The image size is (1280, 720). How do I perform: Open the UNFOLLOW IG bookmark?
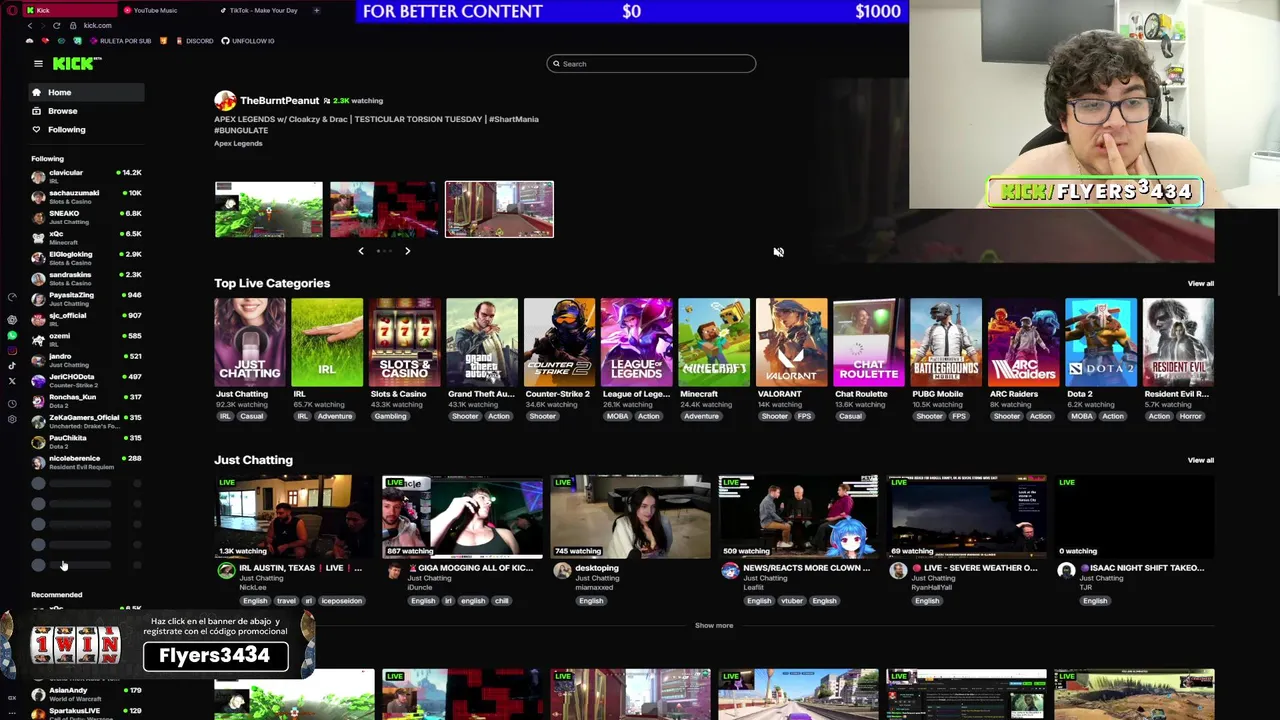coord(248,41)
